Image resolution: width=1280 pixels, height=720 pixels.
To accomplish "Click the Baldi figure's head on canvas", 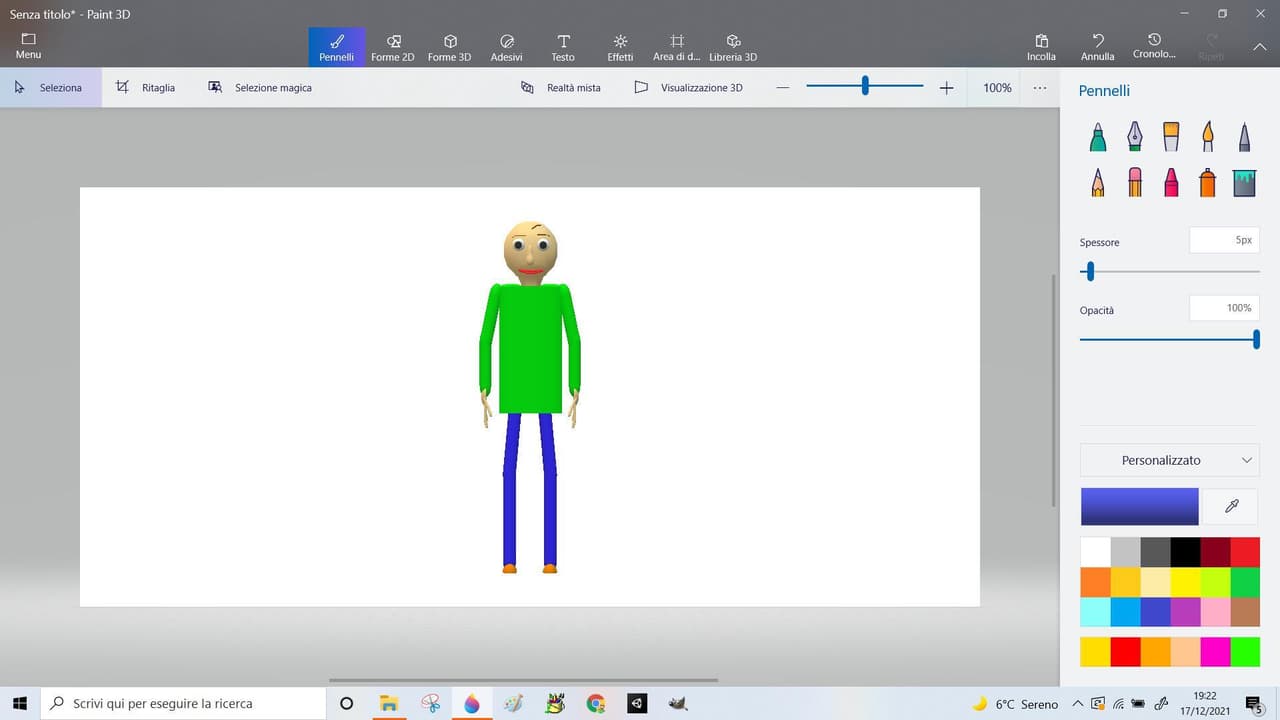I will (530, 252).
